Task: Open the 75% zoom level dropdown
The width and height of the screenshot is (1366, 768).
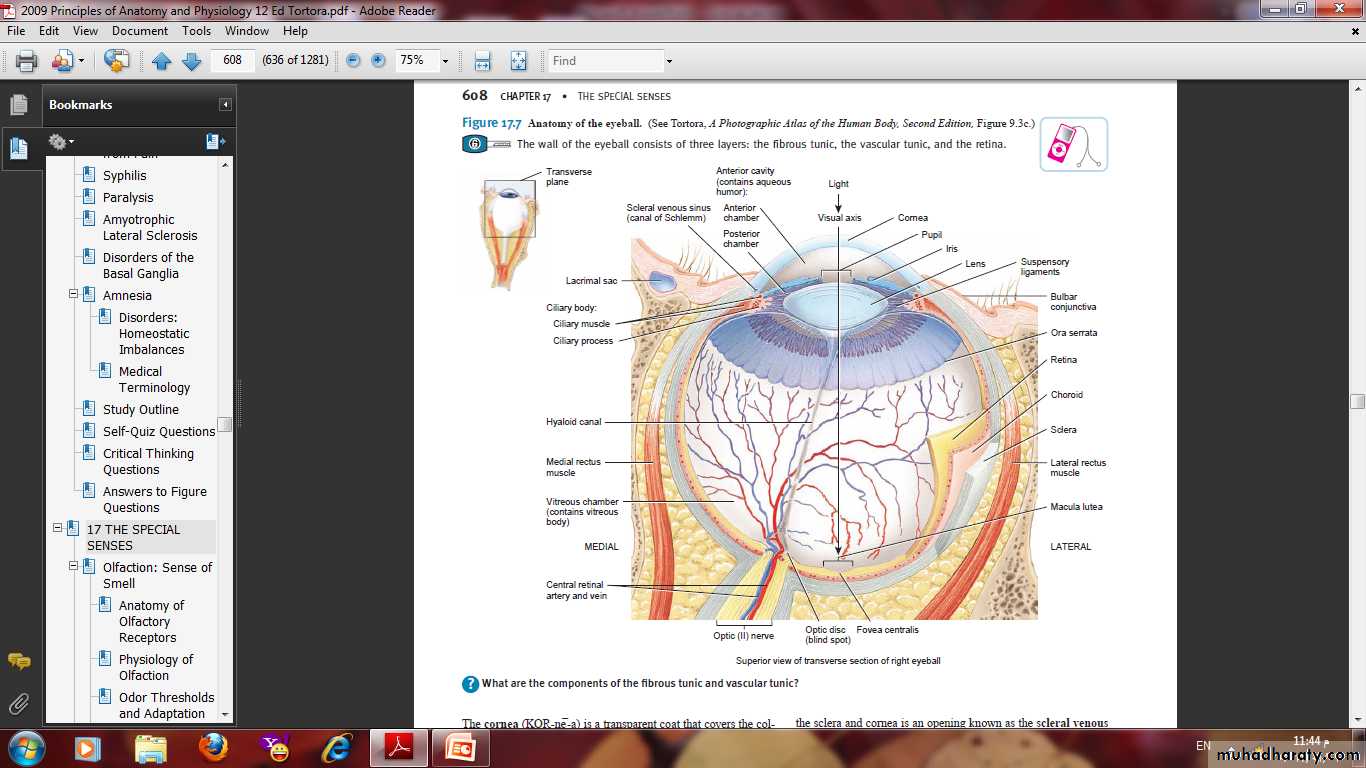Action: pos(445,61)
